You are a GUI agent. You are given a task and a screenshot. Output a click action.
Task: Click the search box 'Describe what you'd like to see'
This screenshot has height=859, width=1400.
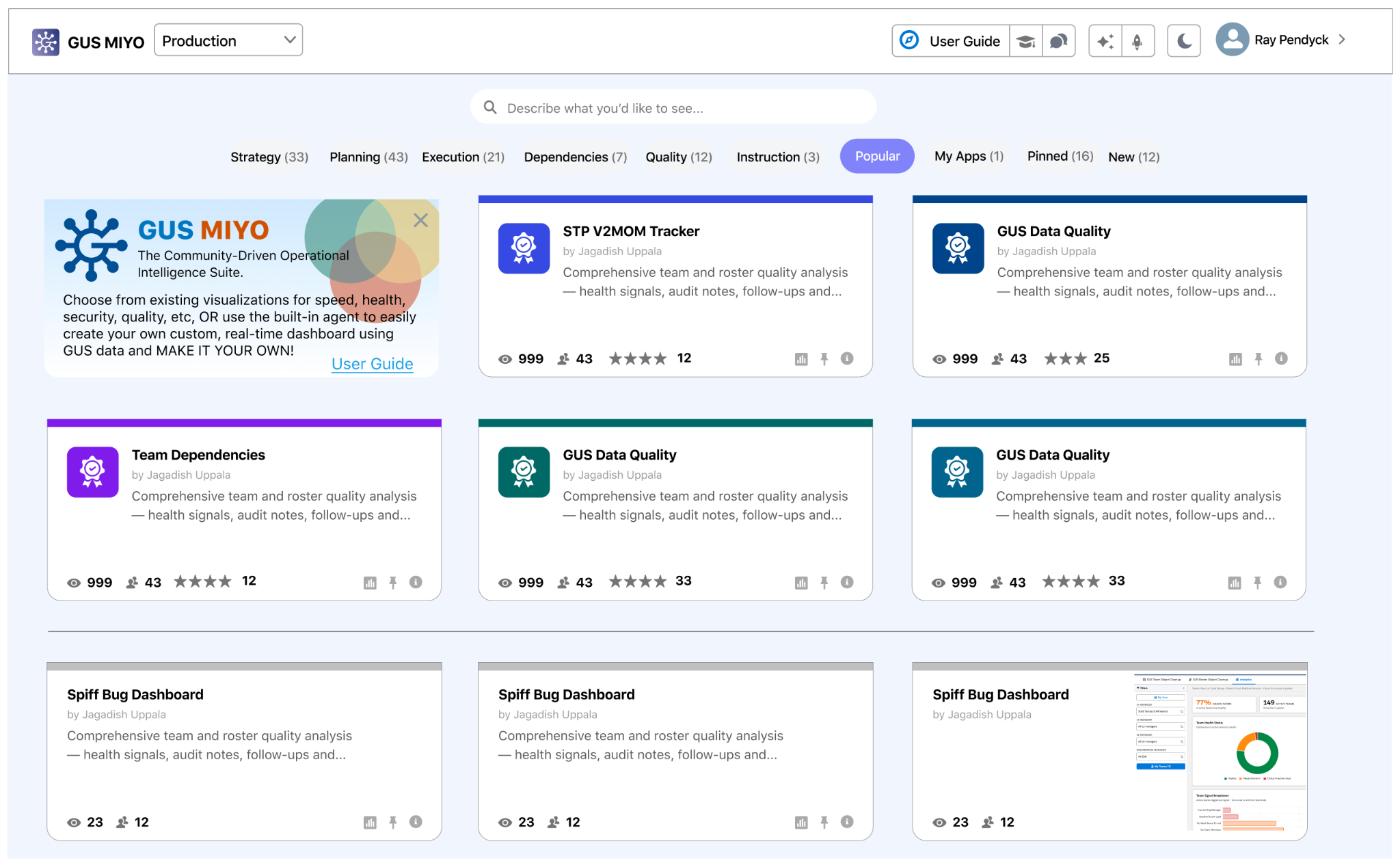tap(673, 107)
